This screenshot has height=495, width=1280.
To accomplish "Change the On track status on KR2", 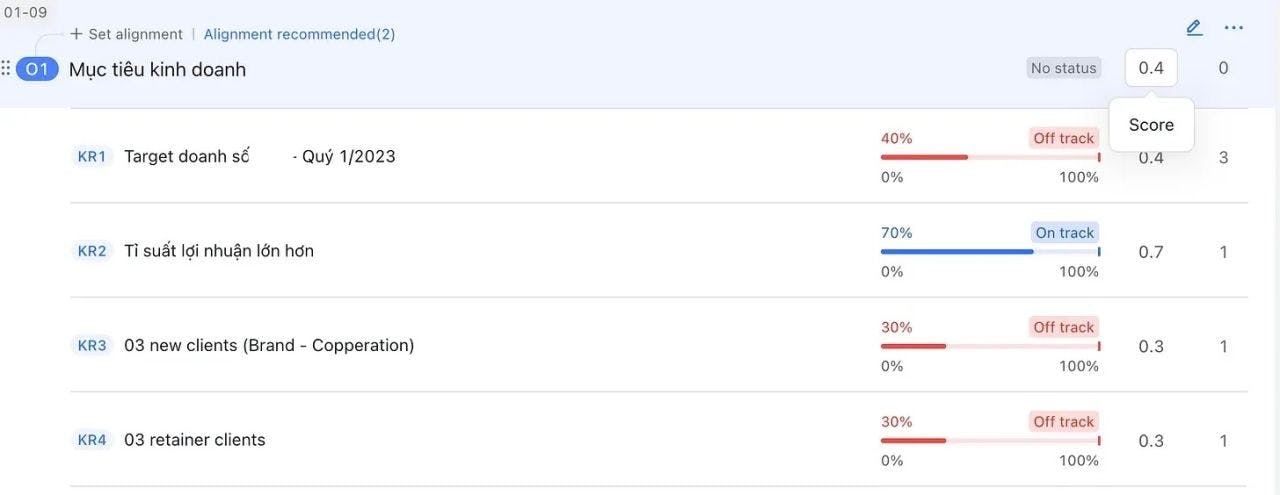I will click(1065, 233).
